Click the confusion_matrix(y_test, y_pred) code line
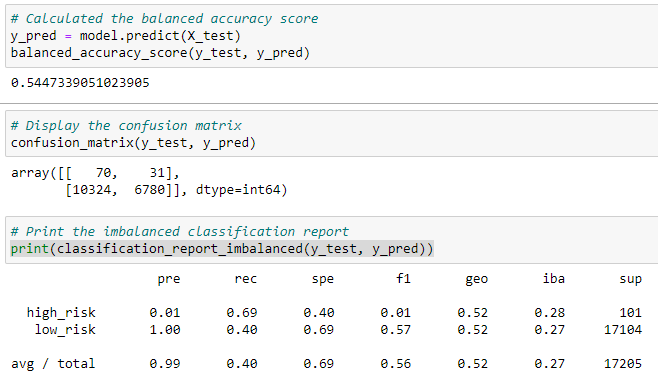658x387 pixels. coord(133,143)
